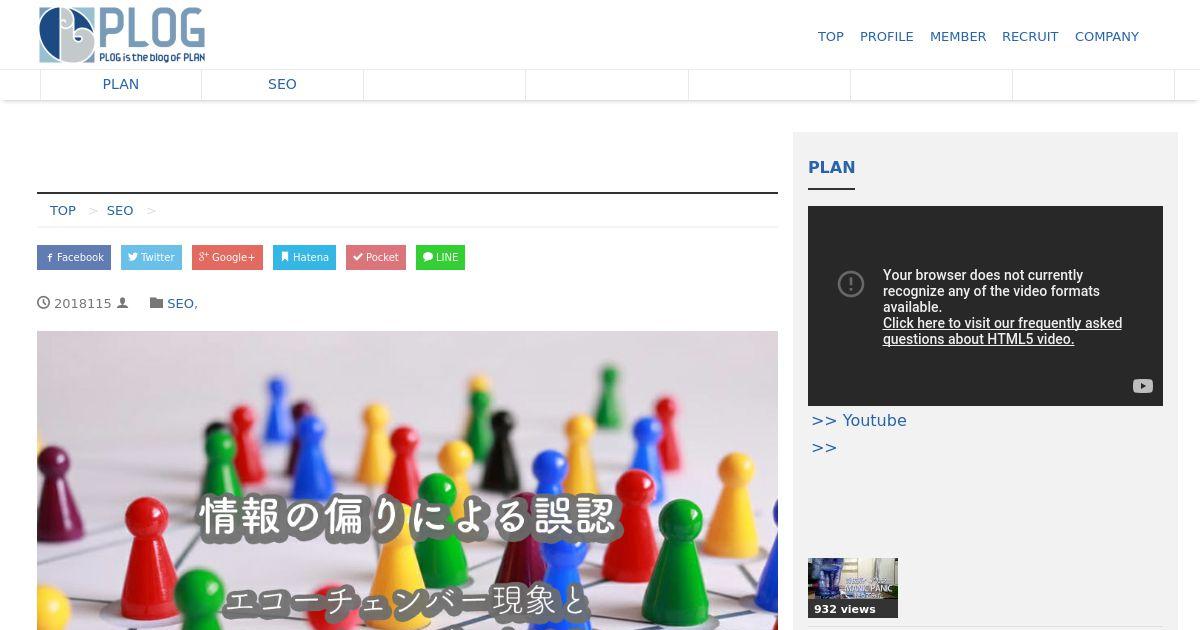1200x630 pixels.
Task: Open the sidebar video thumbnail with 932 views
Action: (x=853, y=588)
